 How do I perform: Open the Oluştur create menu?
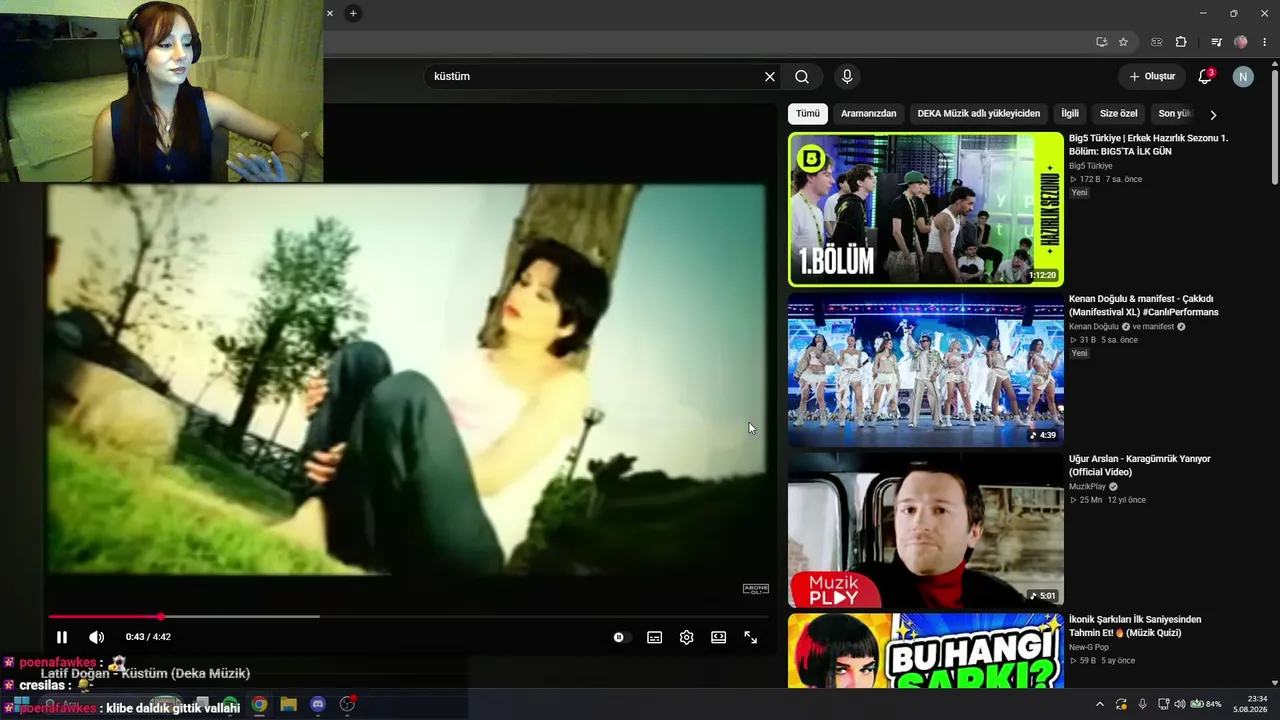1152,76
